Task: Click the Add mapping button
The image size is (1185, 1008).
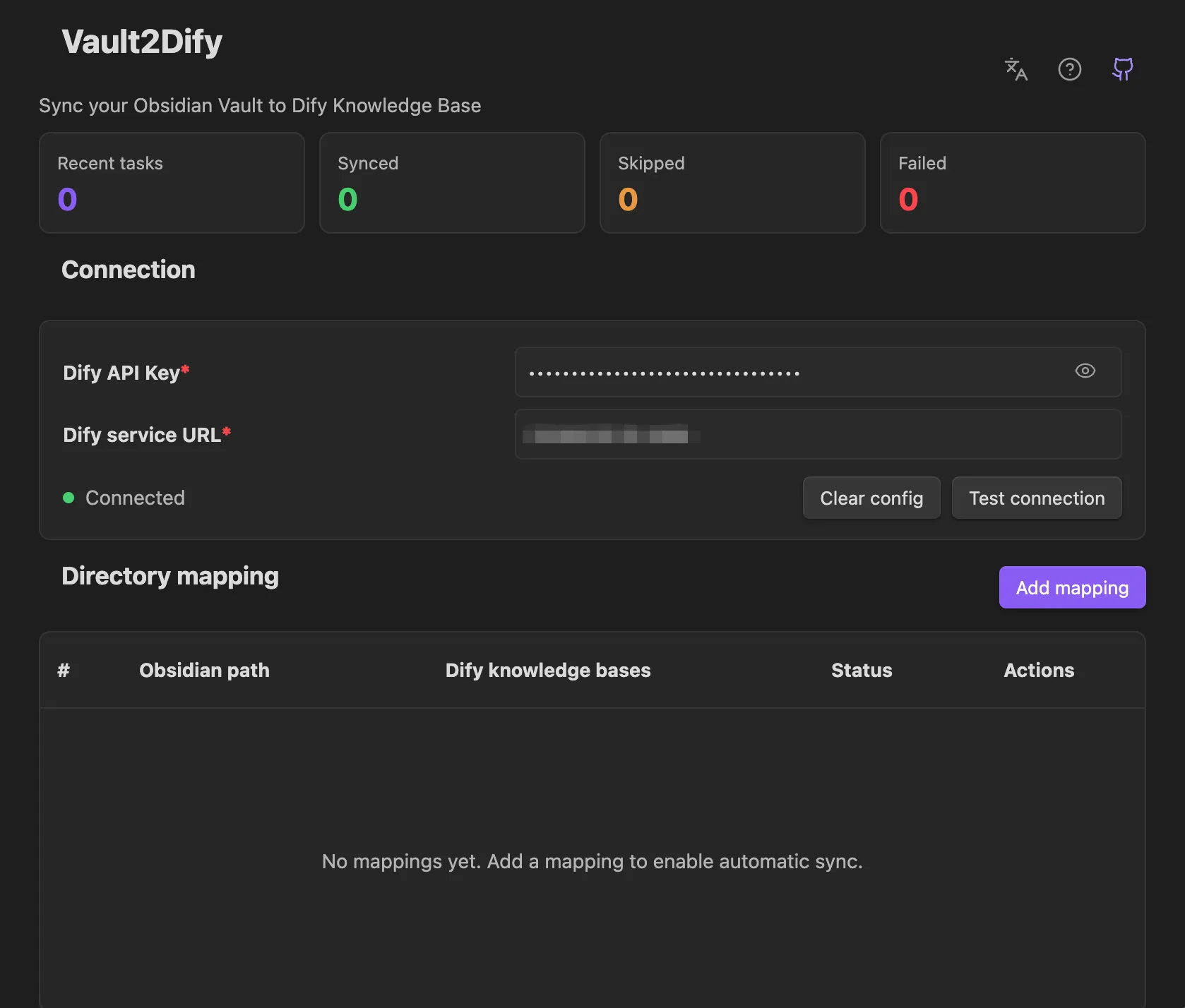Action: click(x=1072, y=587)
